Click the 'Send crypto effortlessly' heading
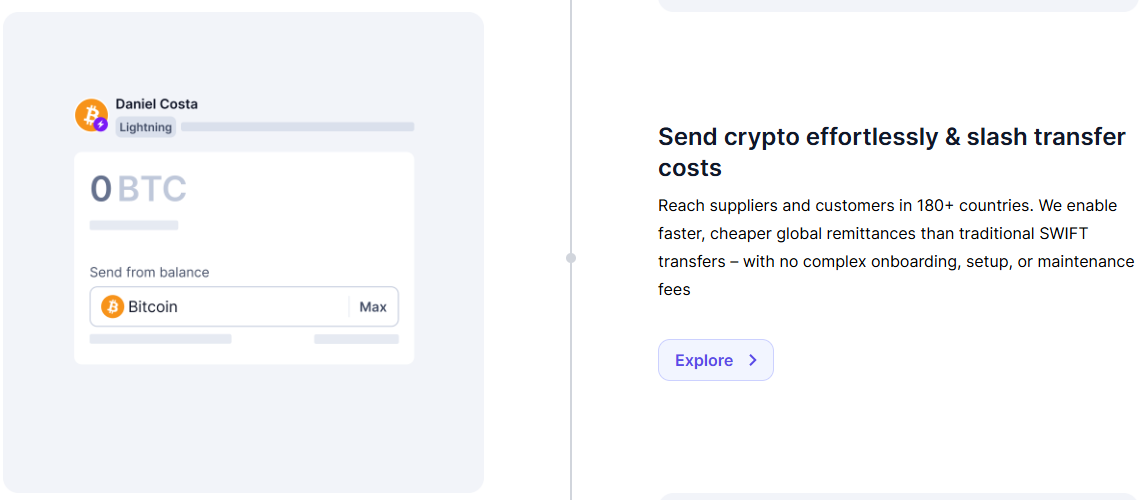This screenshot has height=500, width=1143. [x=891, y=152]
